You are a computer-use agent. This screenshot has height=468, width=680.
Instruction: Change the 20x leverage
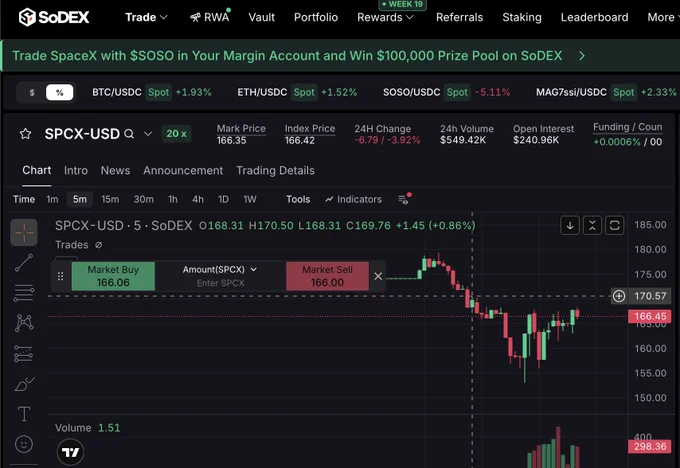coord(177,134)
